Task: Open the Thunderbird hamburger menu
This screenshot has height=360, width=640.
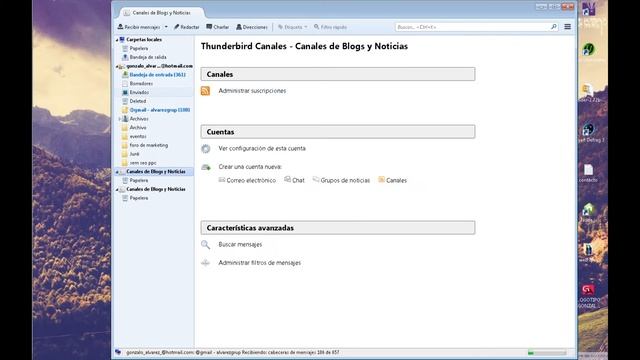Action: coord(567,27)
